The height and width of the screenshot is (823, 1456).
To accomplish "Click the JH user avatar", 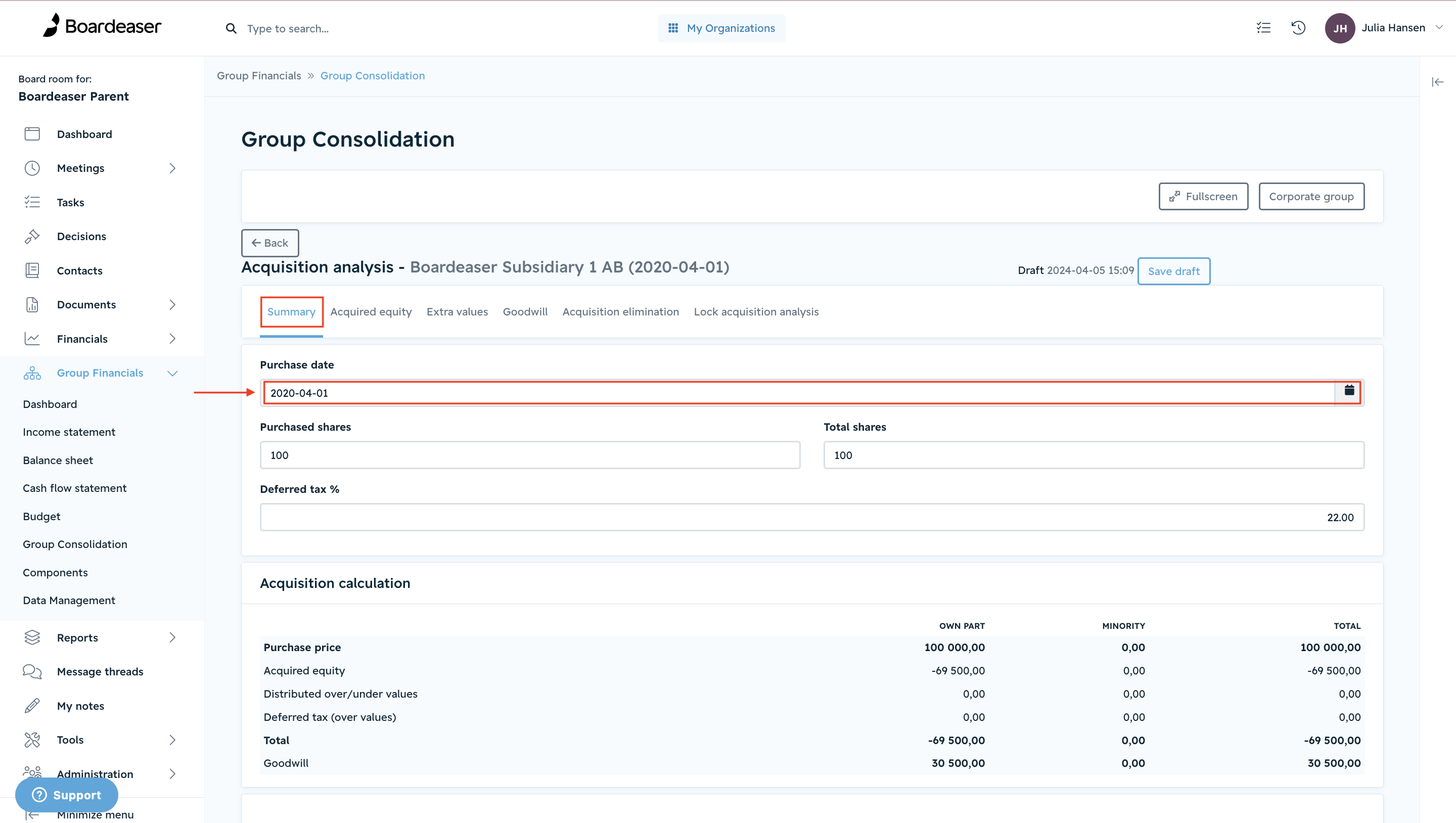I will tap(1340, 28).
